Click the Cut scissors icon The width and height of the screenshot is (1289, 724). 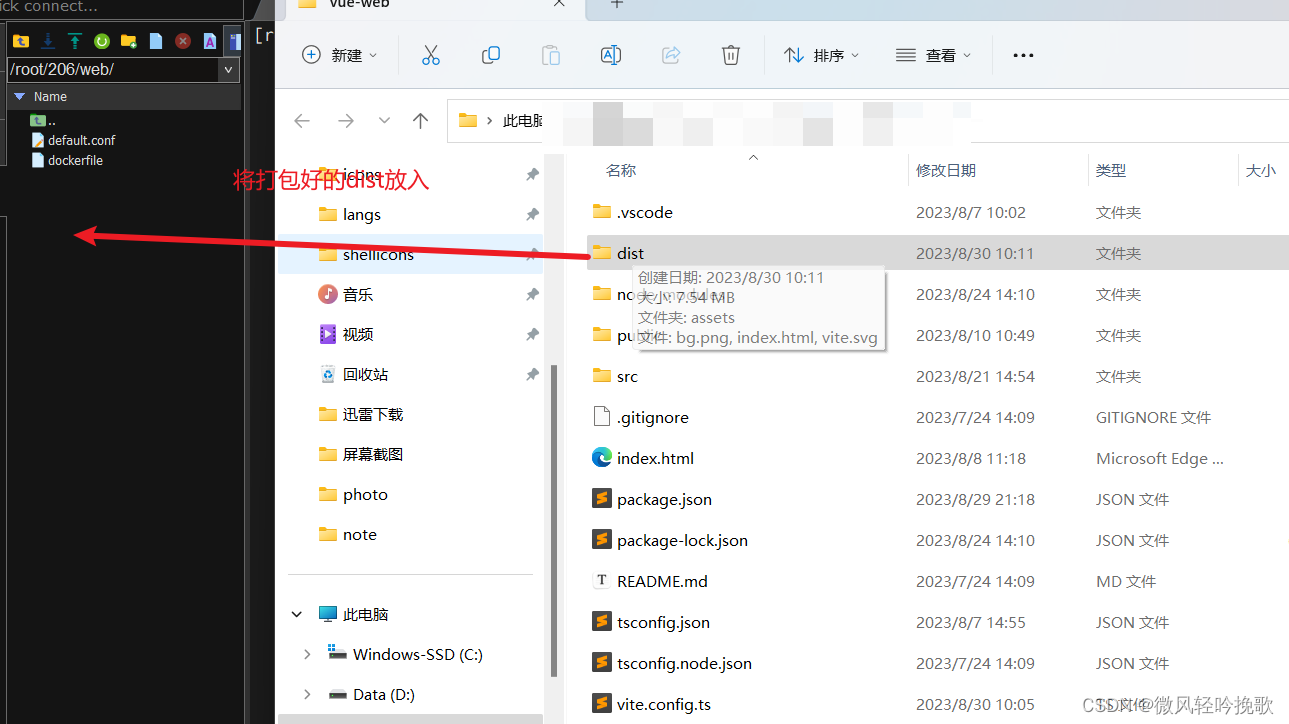pos(431,55)
